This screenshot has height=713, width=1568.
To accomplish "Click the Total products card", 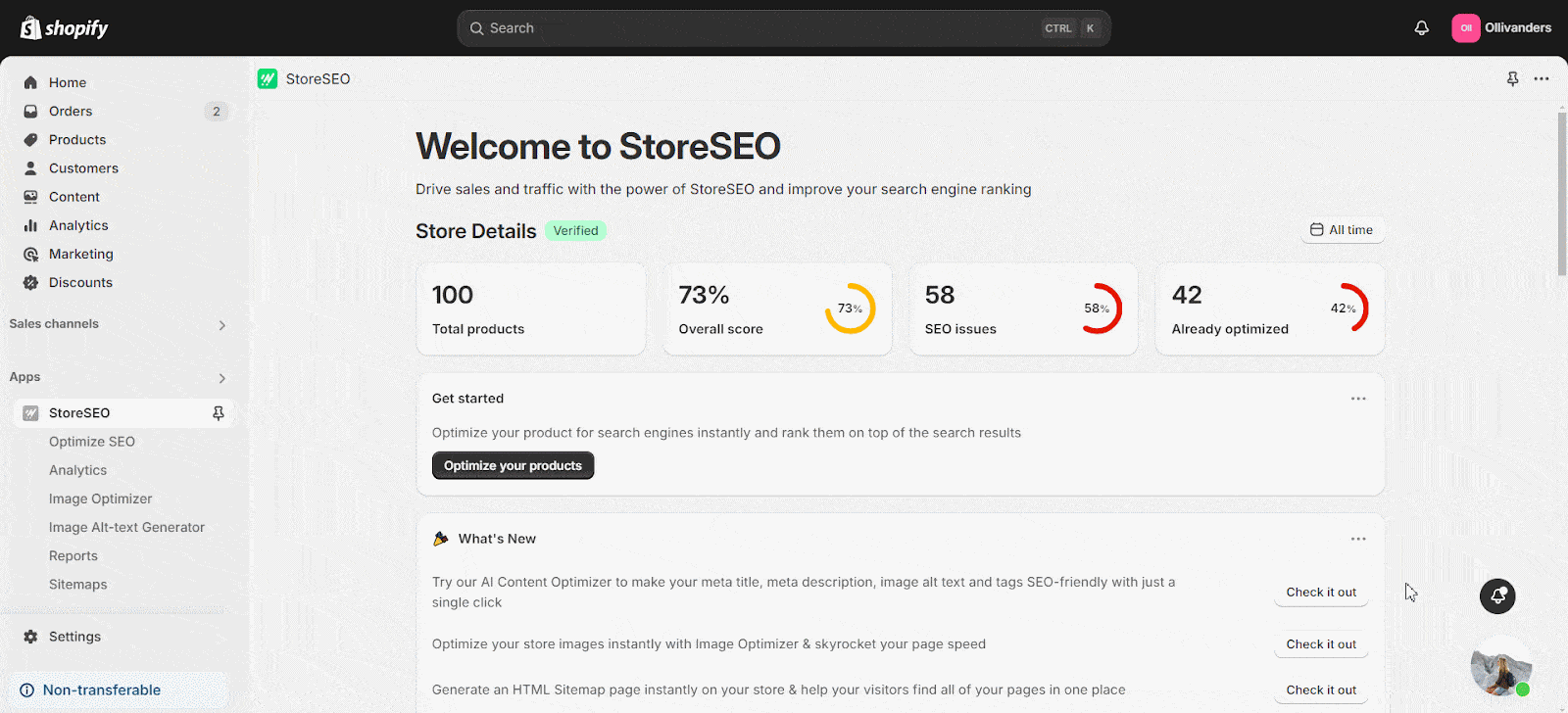I will pyautogui.click(x=530, y=309).
